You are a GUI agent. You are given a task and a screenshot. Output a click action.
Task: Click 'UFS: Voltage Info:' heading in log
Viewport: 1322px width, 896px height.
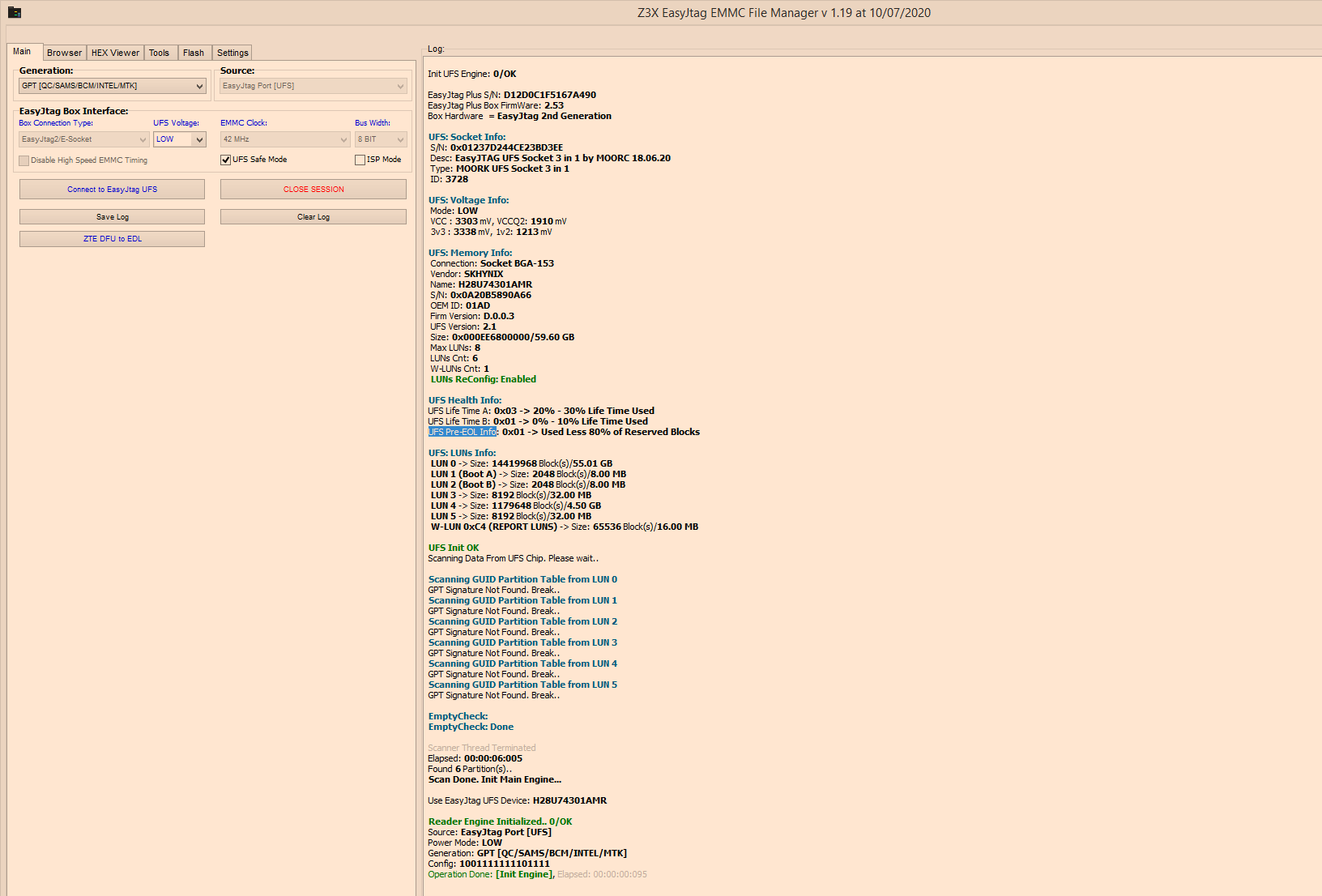pyautogui.click(x=468, y=200)
